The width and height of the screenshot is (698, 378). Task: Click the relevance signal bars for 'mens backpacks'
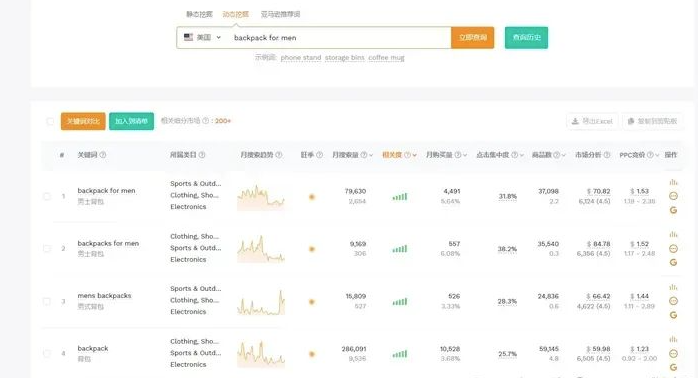click(x=400, y=302)
